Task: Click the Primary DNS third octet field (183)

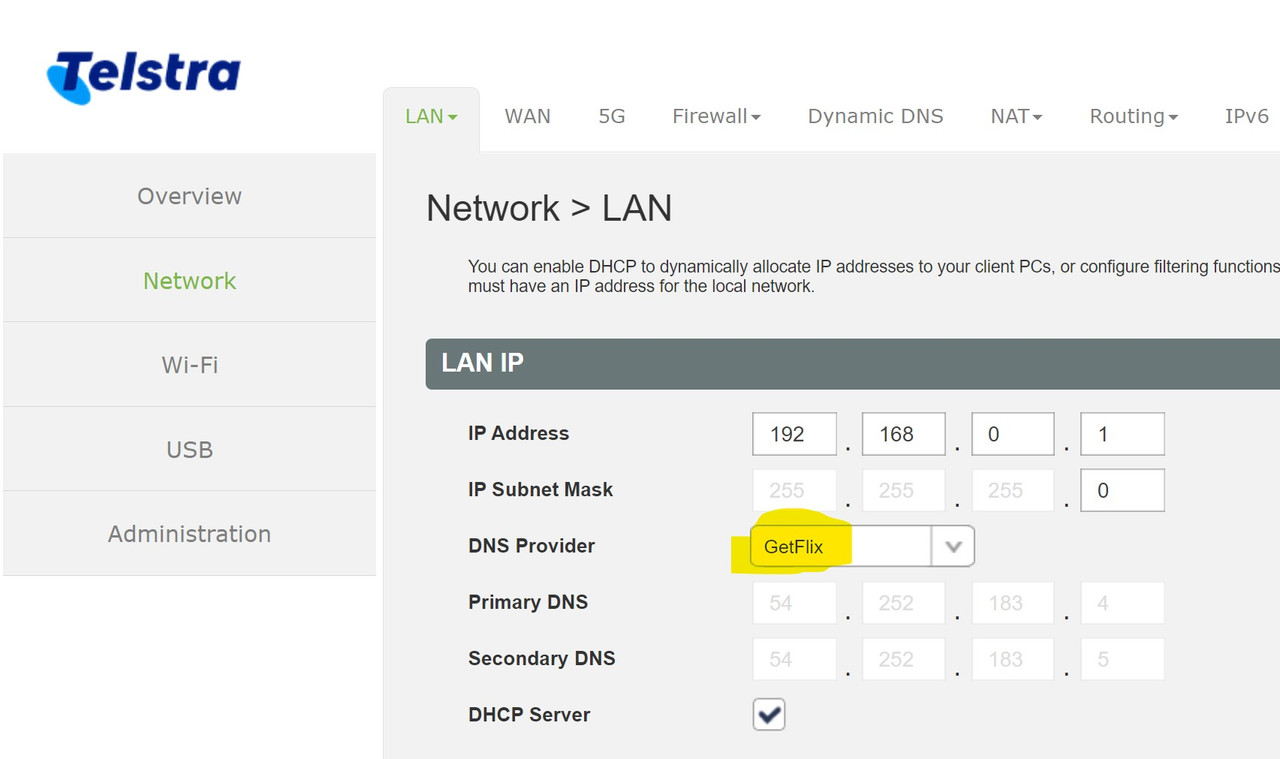Action: pyautogui.click(x=1012, y=603)
